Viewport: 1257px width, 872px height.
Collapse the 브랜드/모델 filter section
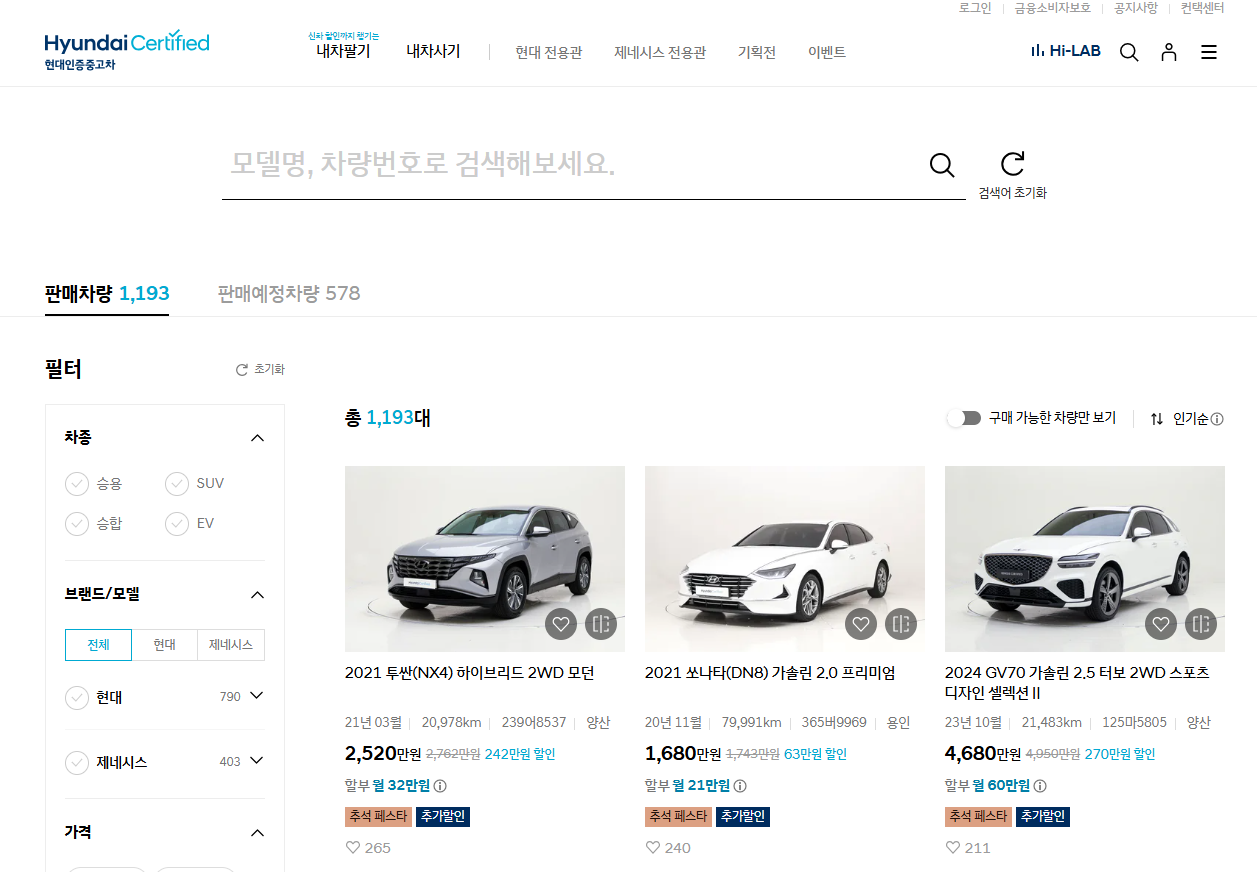(257, 595)
